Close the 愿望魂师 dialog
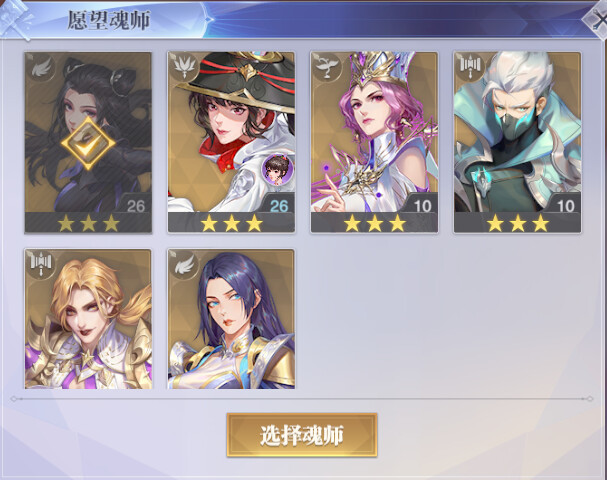This screenshot has width=607, height=480. point(597,21)
